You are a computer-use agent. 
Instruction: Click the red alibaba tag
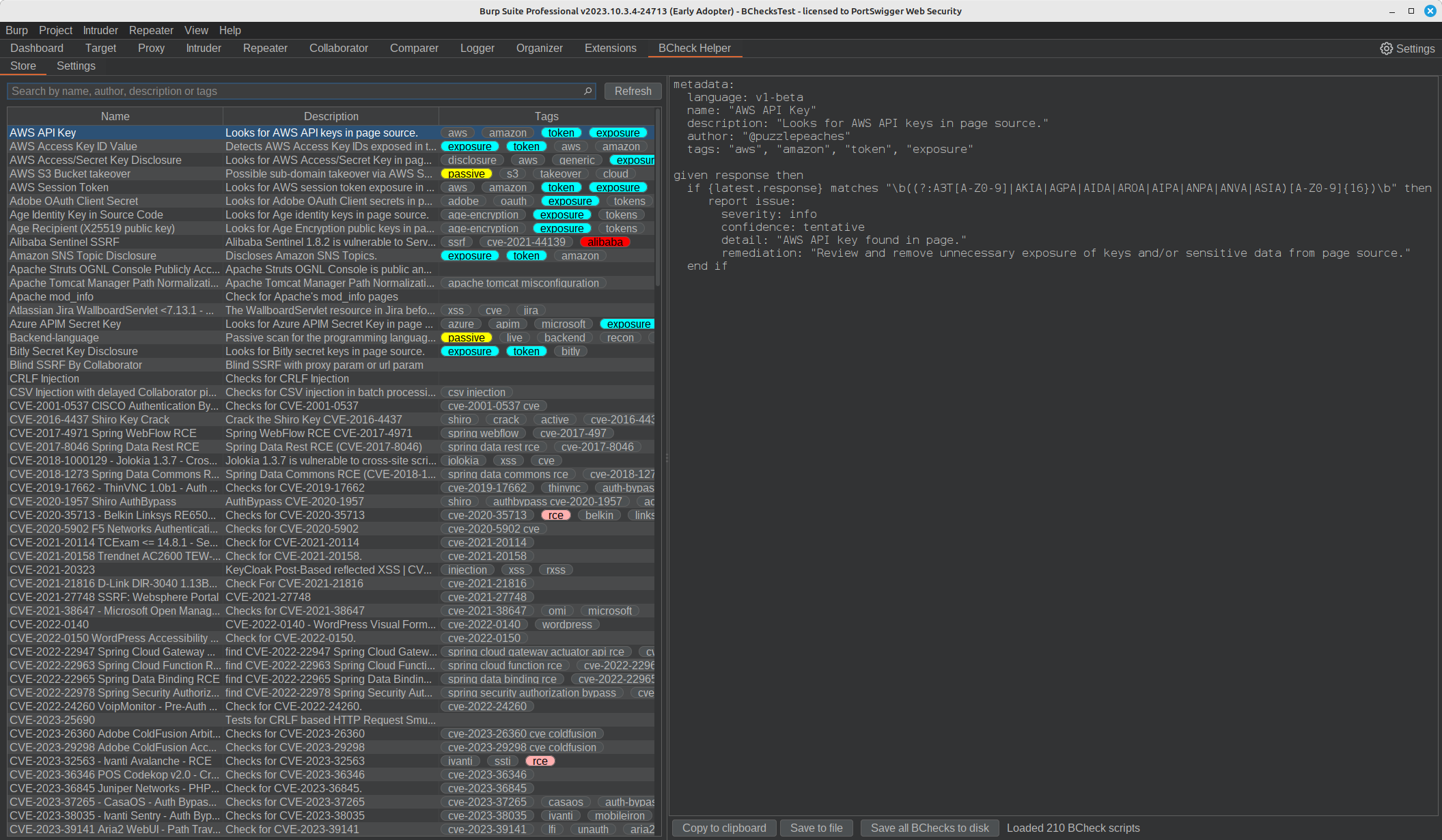(605, 242)
